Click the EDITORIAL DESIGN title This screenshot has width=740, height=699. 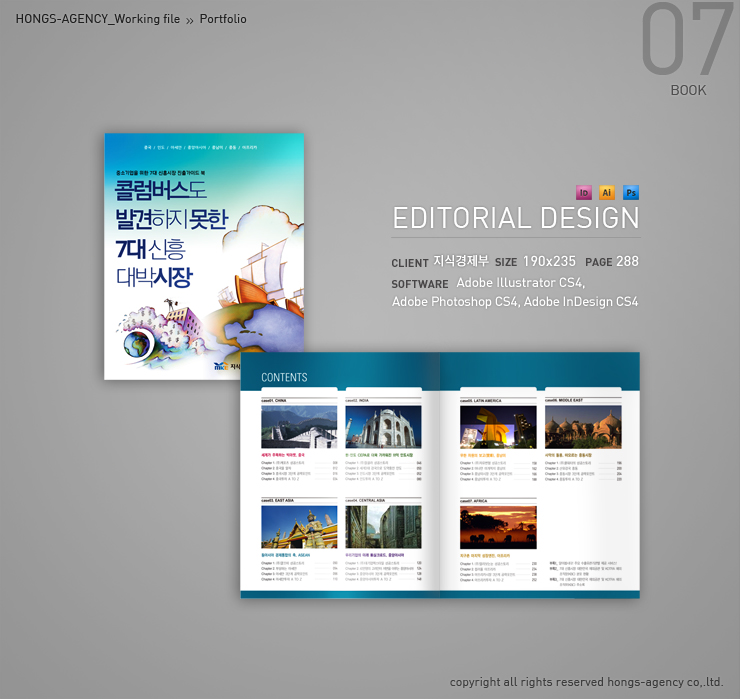pos(515,218)
